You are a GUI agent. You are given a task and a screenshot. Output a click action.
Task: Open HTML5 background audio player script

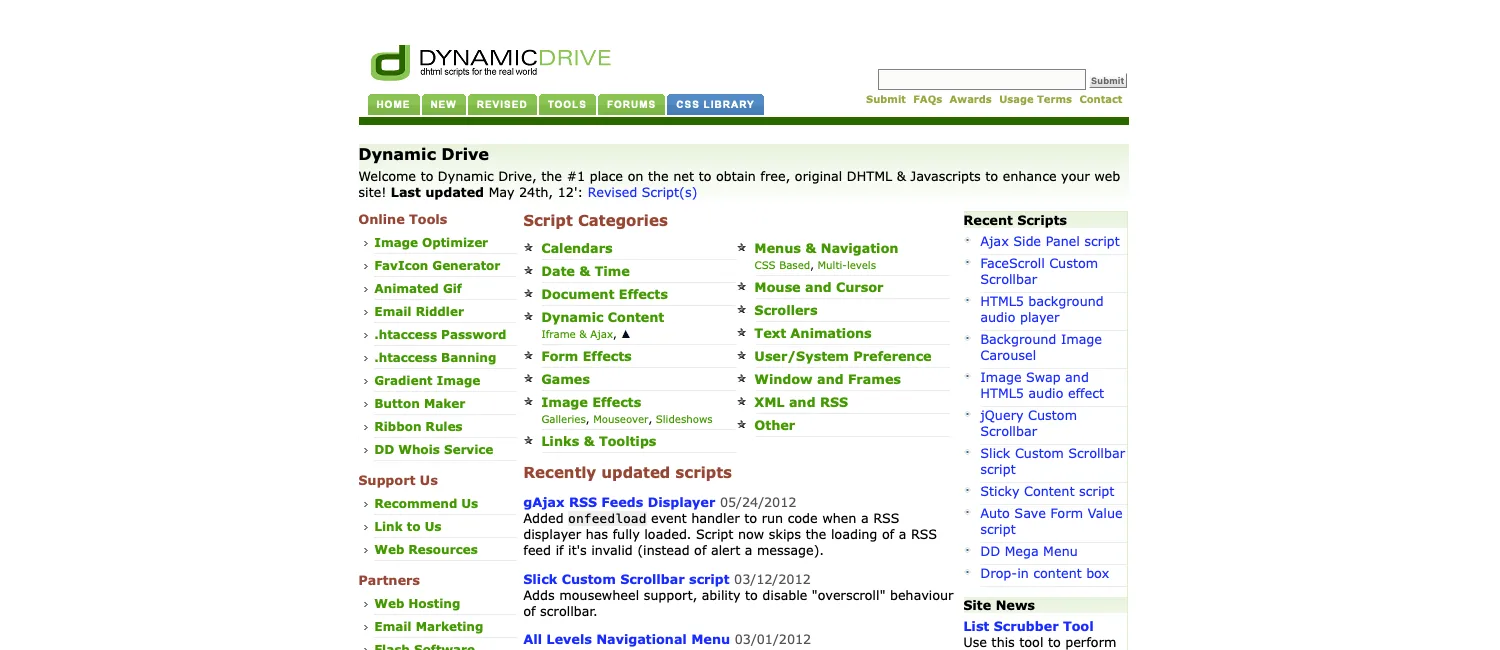pyautogui.click(x=1041, y=310)
